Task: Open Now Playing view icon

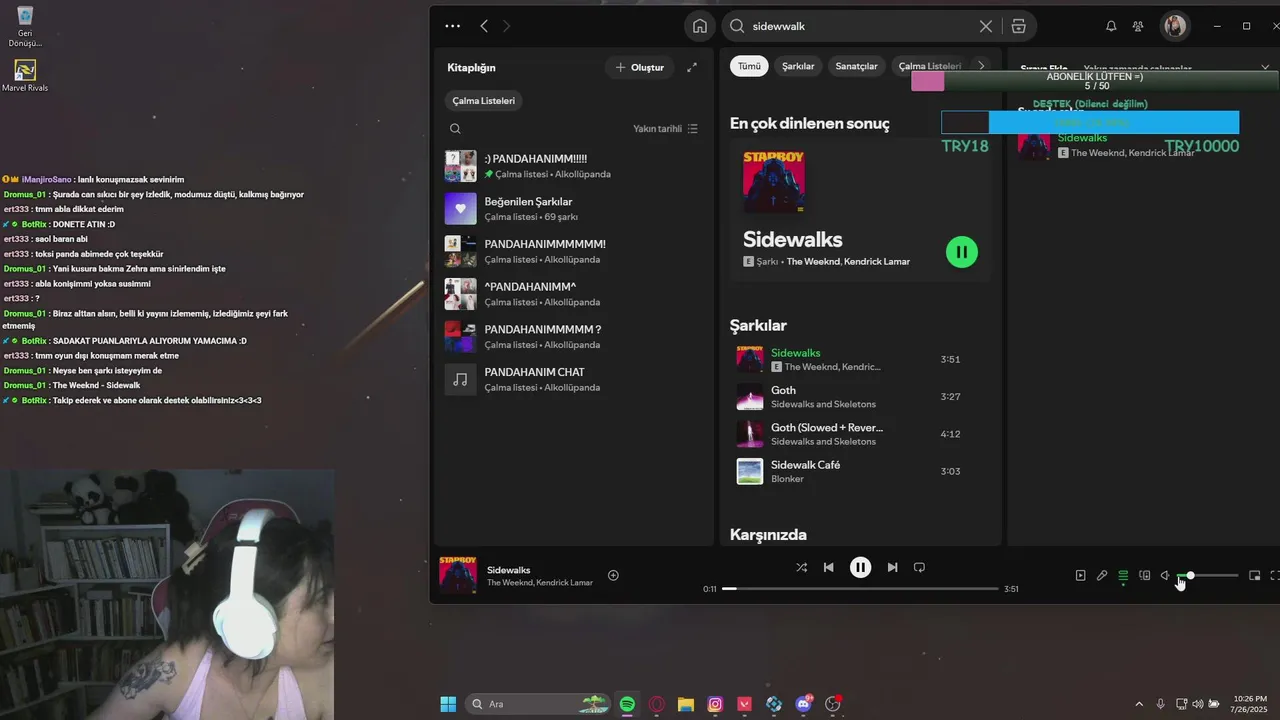Action: [x=1080, y=575]
